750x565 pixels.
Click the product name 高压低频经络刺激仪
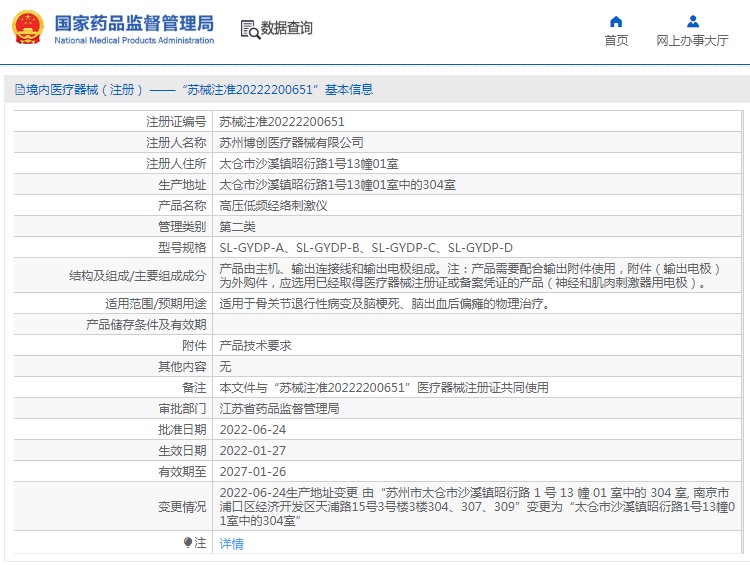click(273, 205)
